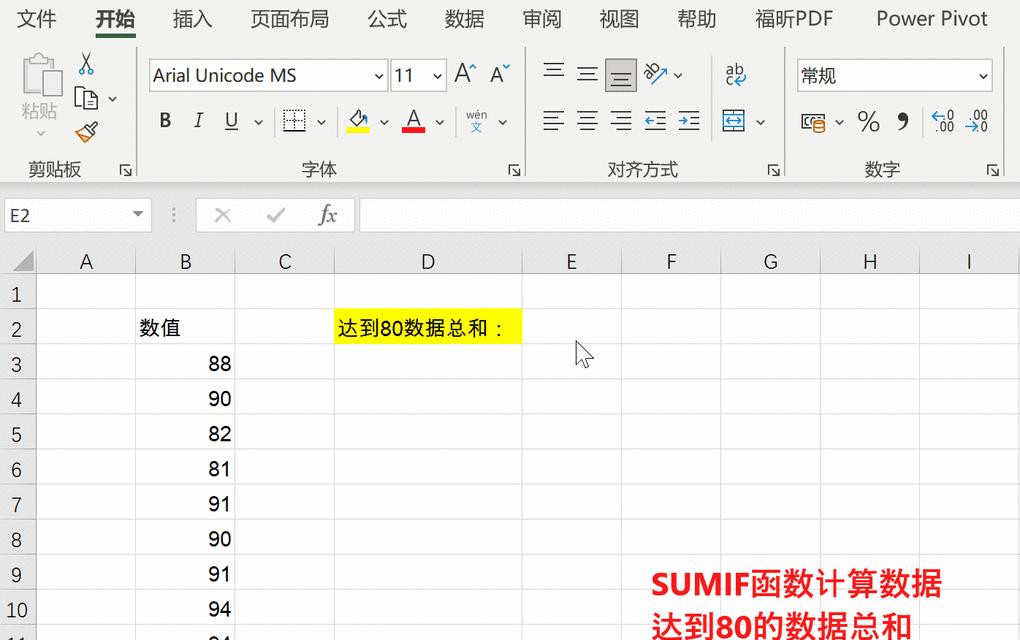This screenshot has width=1020, height=640.
Task: Click the wrap text icon
Action: [735, 74]
